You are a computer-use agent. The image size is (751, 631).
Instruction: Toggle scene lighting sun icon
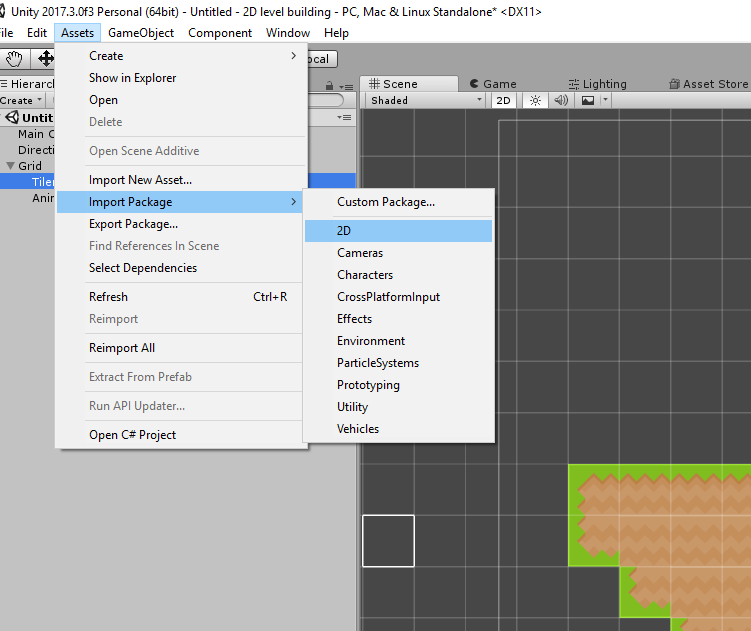[535, 100]
